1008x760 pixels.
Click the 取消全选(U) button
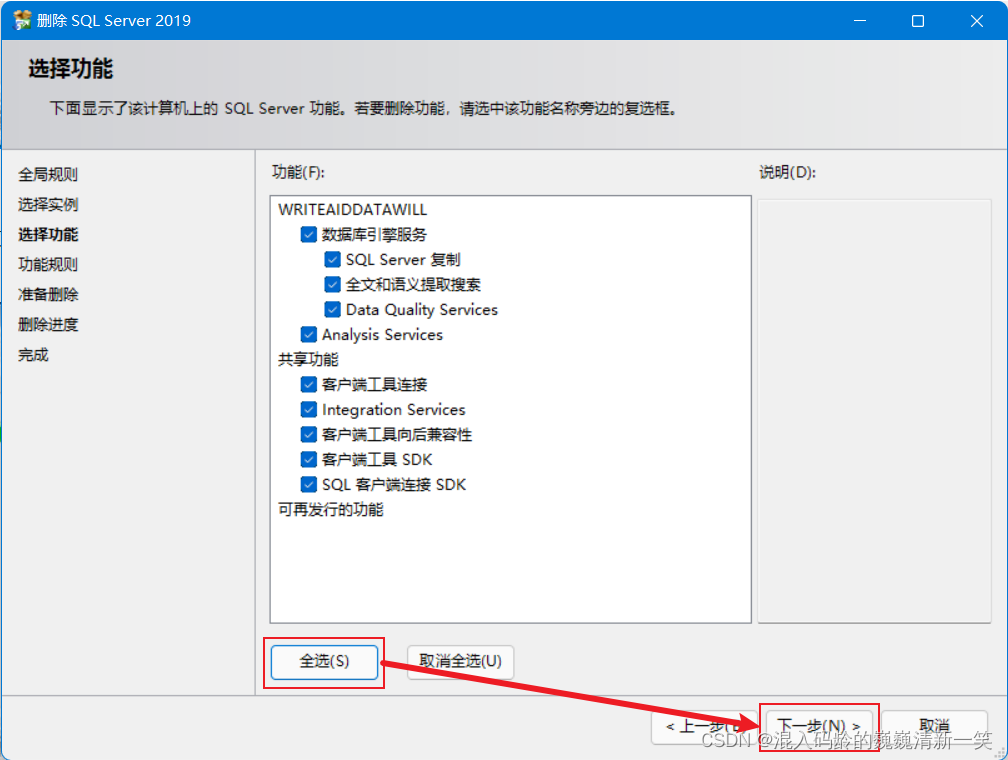pyautogui.click(x=460, y=662)
